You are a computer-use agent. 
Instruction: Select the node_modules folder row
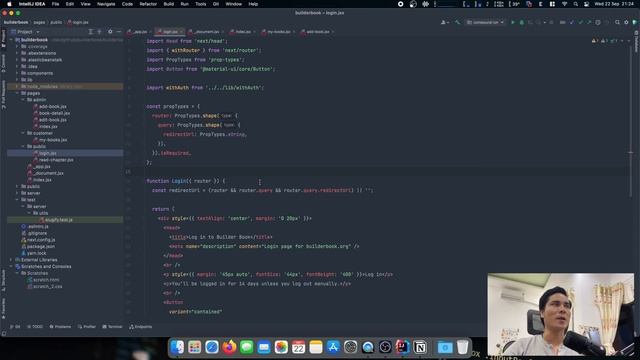click(x=65, y=87)
